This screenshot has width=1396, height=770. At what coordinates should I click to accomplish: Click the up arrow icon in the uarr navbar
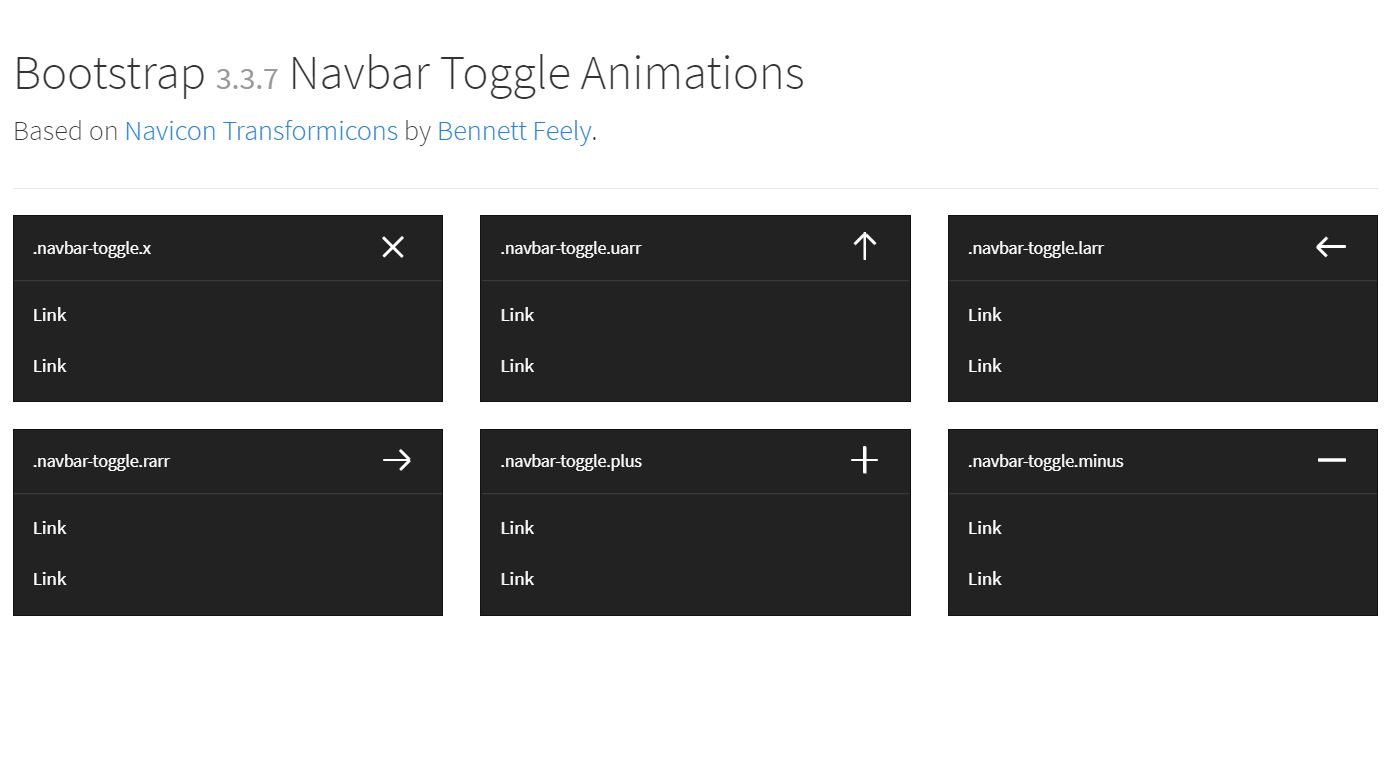[863, 246]
